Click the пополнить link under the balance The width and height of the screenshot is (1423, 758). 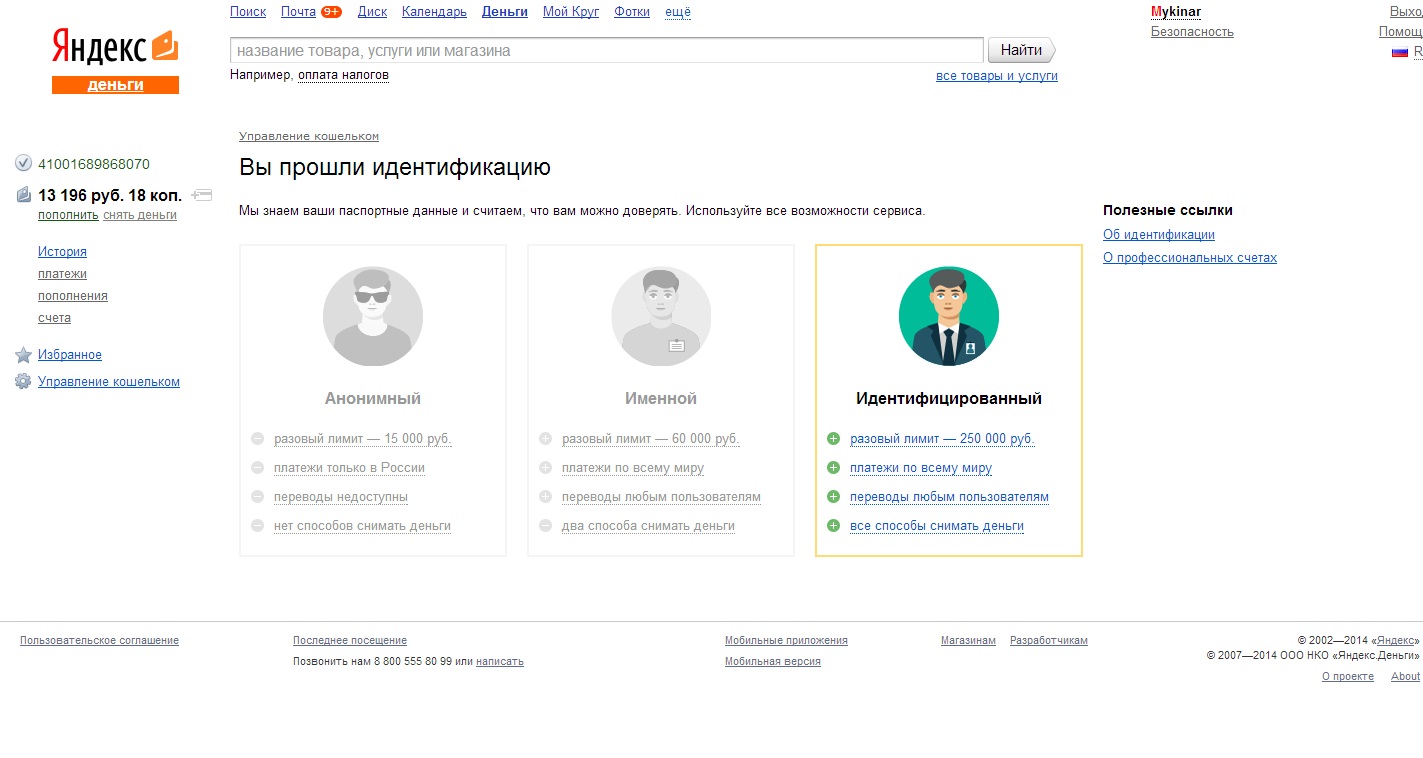pyautogui.click(x=68, y=215)
